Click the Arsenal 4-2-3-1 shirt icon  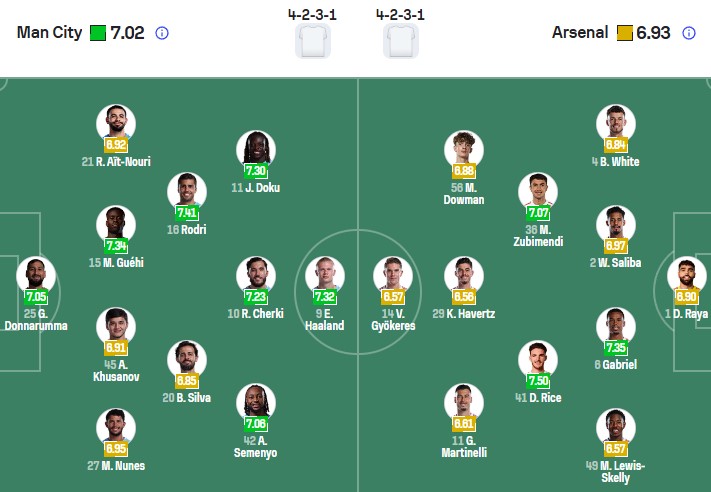tap(399, 42)
